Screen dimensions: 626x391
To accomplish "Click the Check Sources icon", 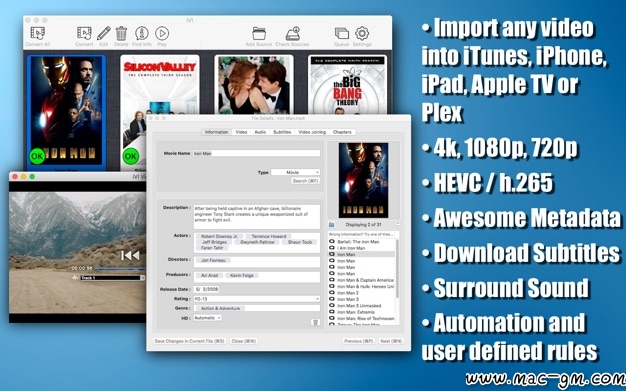I will click(293, 34).
